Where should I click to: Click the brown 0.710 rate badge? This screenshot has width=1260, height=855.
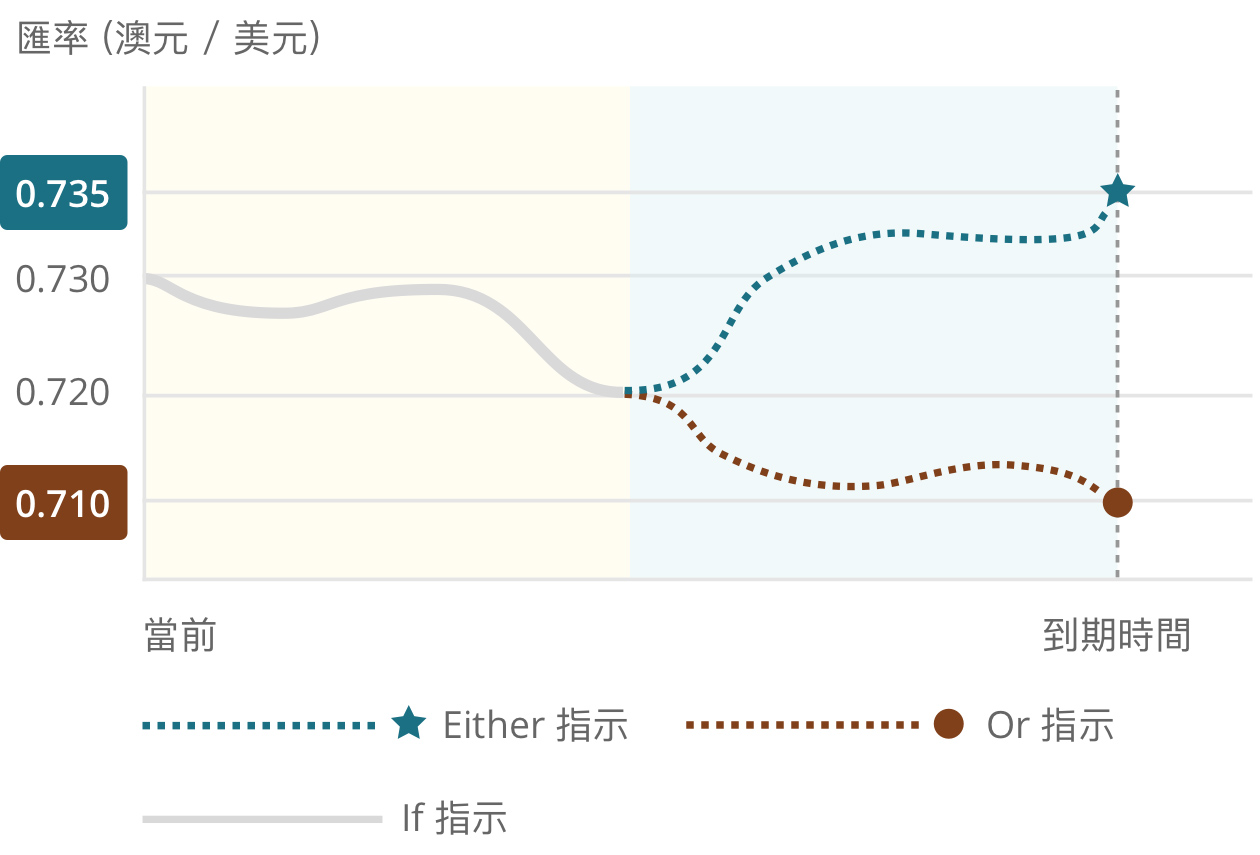coord(64,503)
